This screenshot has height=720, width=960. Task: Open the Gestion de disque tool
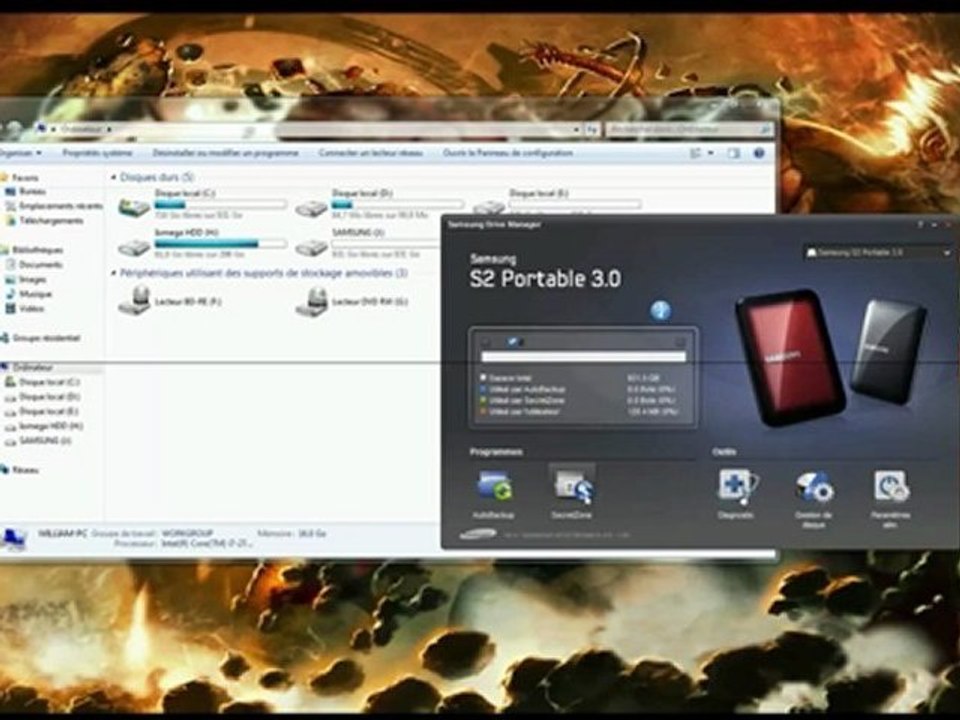pos(814,488)
